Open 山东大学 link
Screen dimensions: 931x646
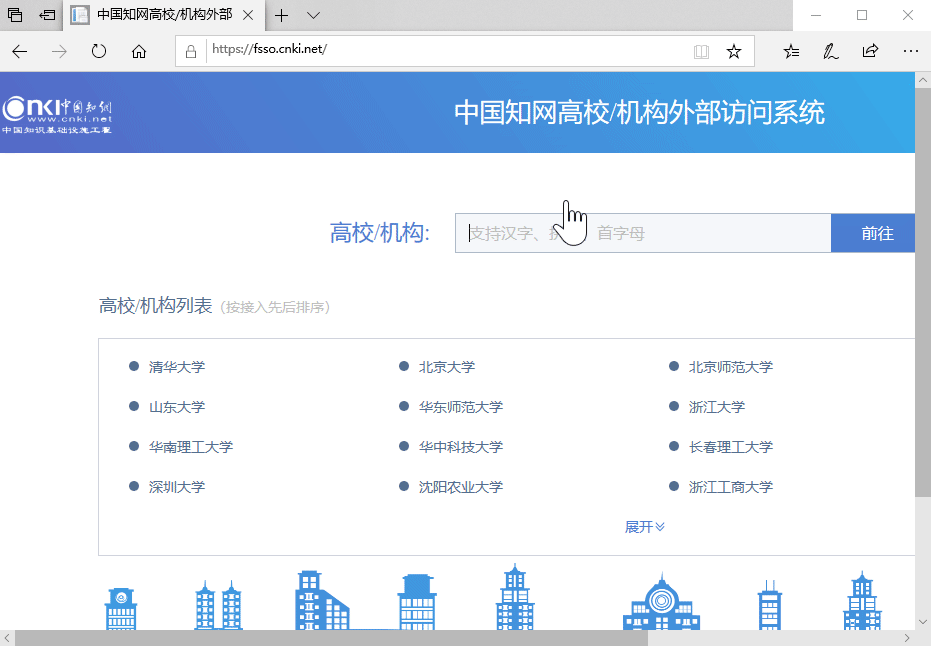click(177, 407)
